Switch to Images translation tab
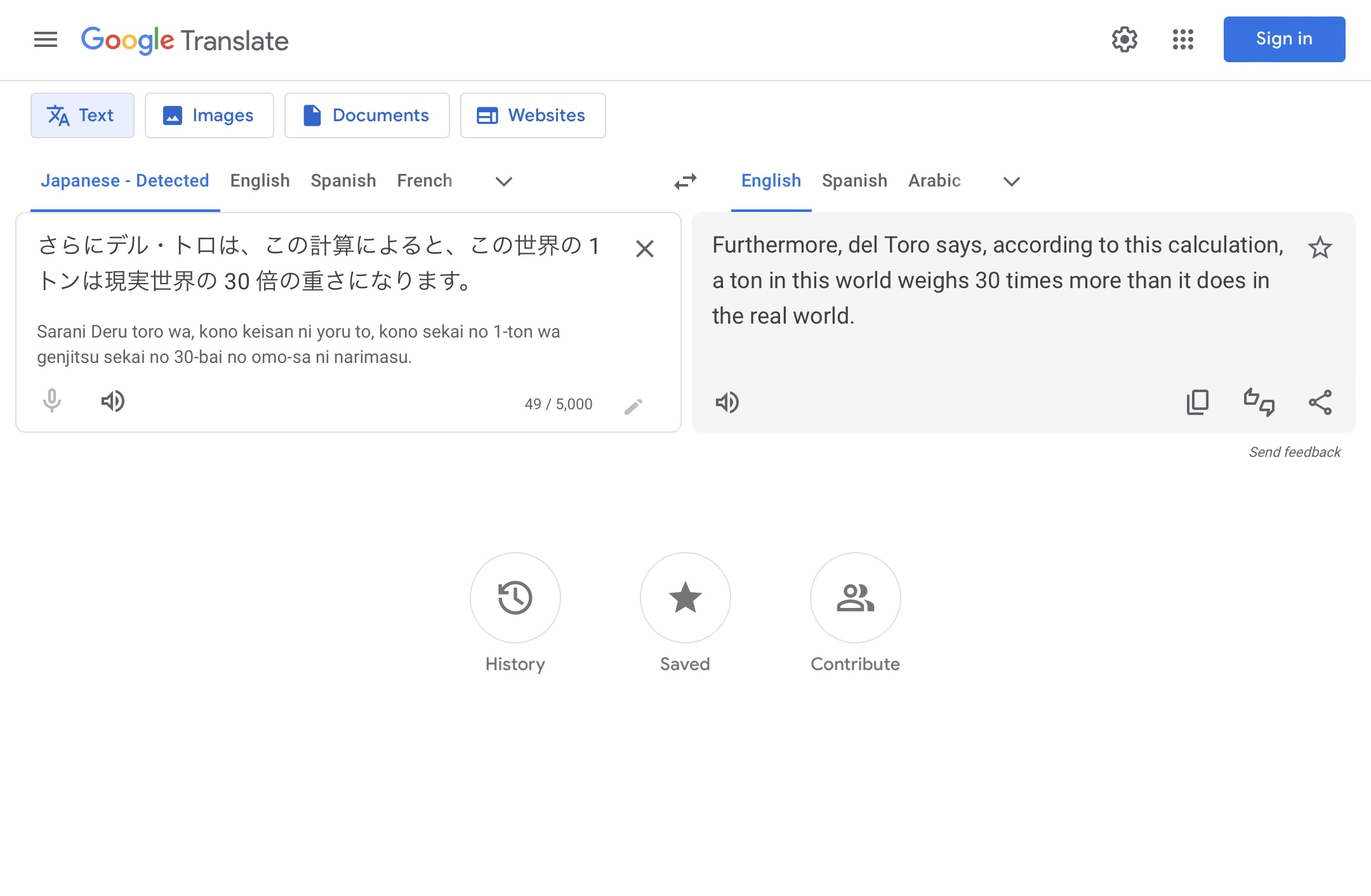 point(209,115)
